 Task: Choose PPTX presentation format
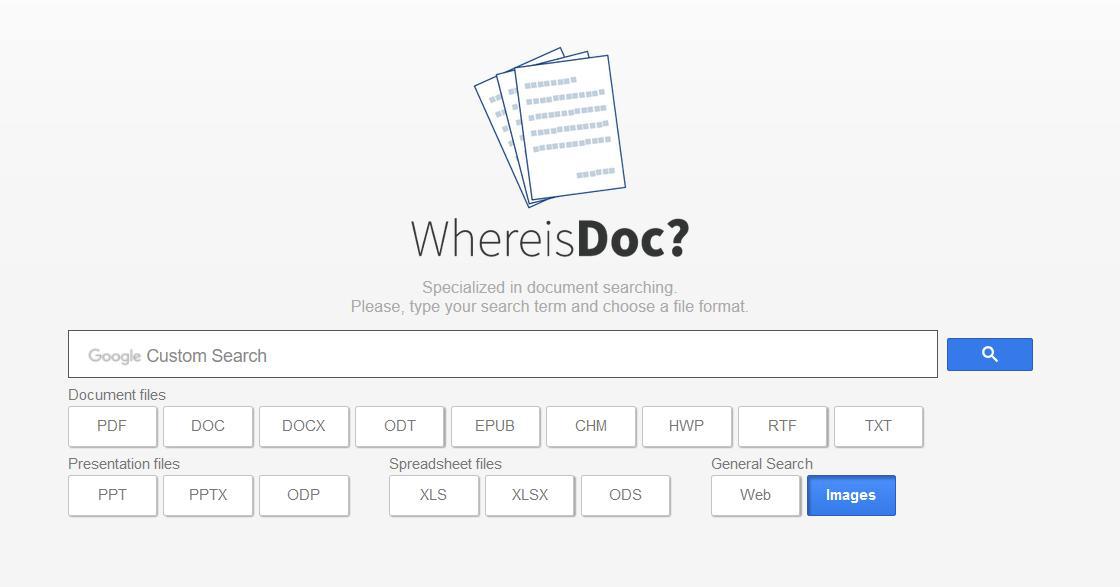tap(208, 495)
